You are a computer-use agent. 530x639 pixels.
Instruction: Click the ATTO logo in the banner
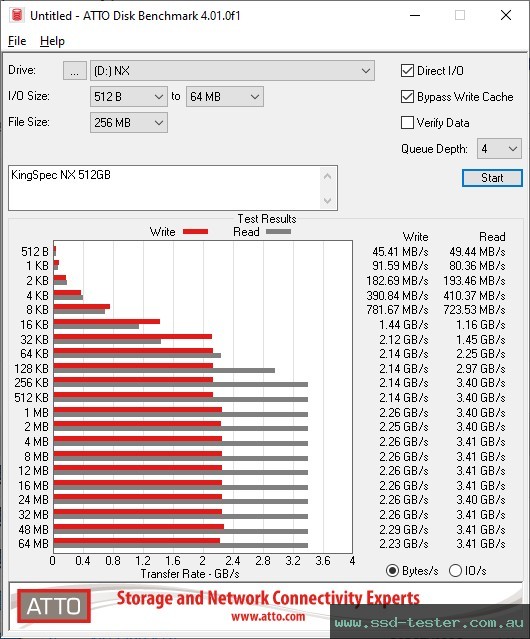[x=54, y=606]
